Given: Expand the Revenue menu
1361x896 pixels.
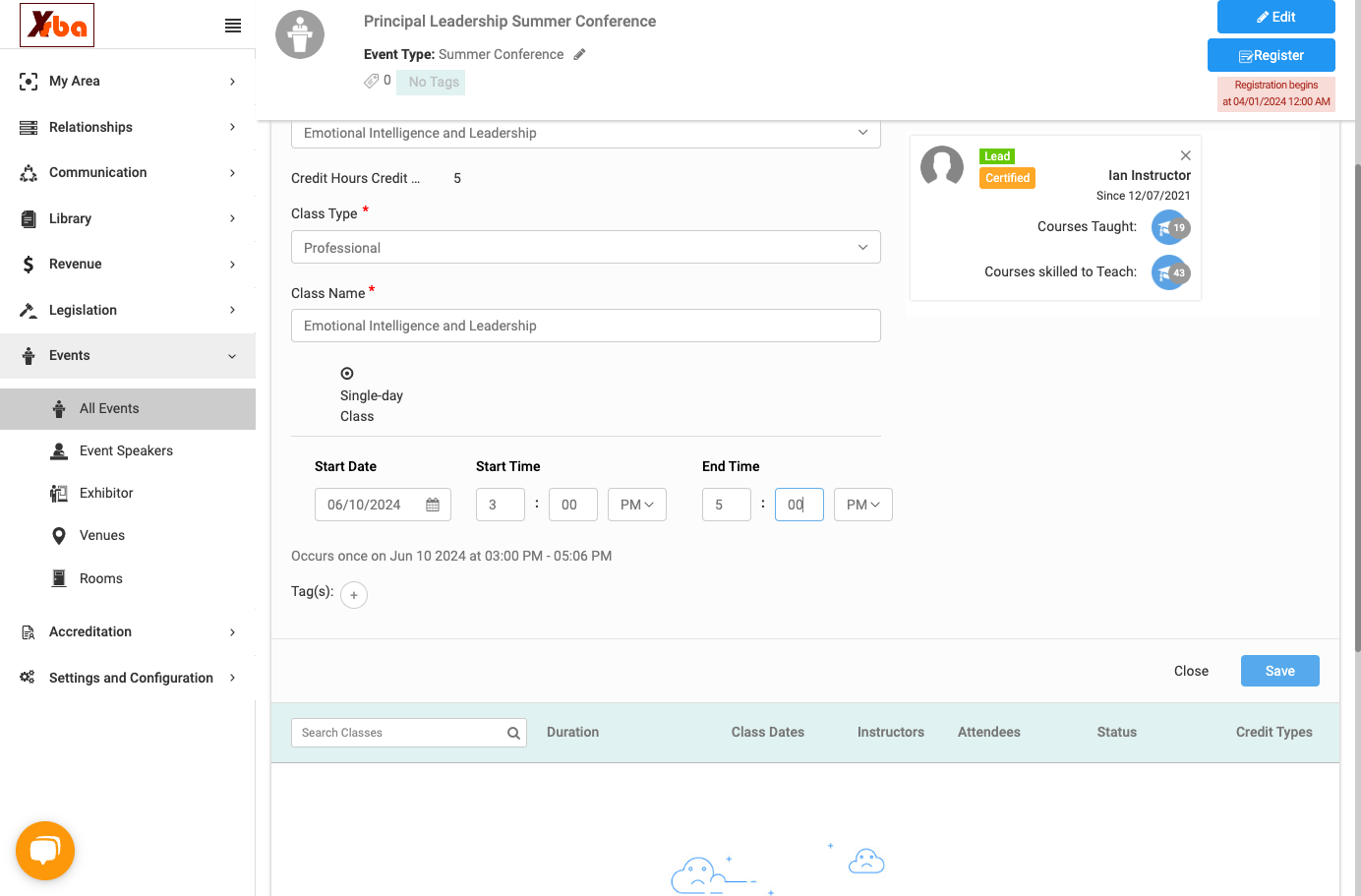Looking at the screenshot, I should point(128,265).
